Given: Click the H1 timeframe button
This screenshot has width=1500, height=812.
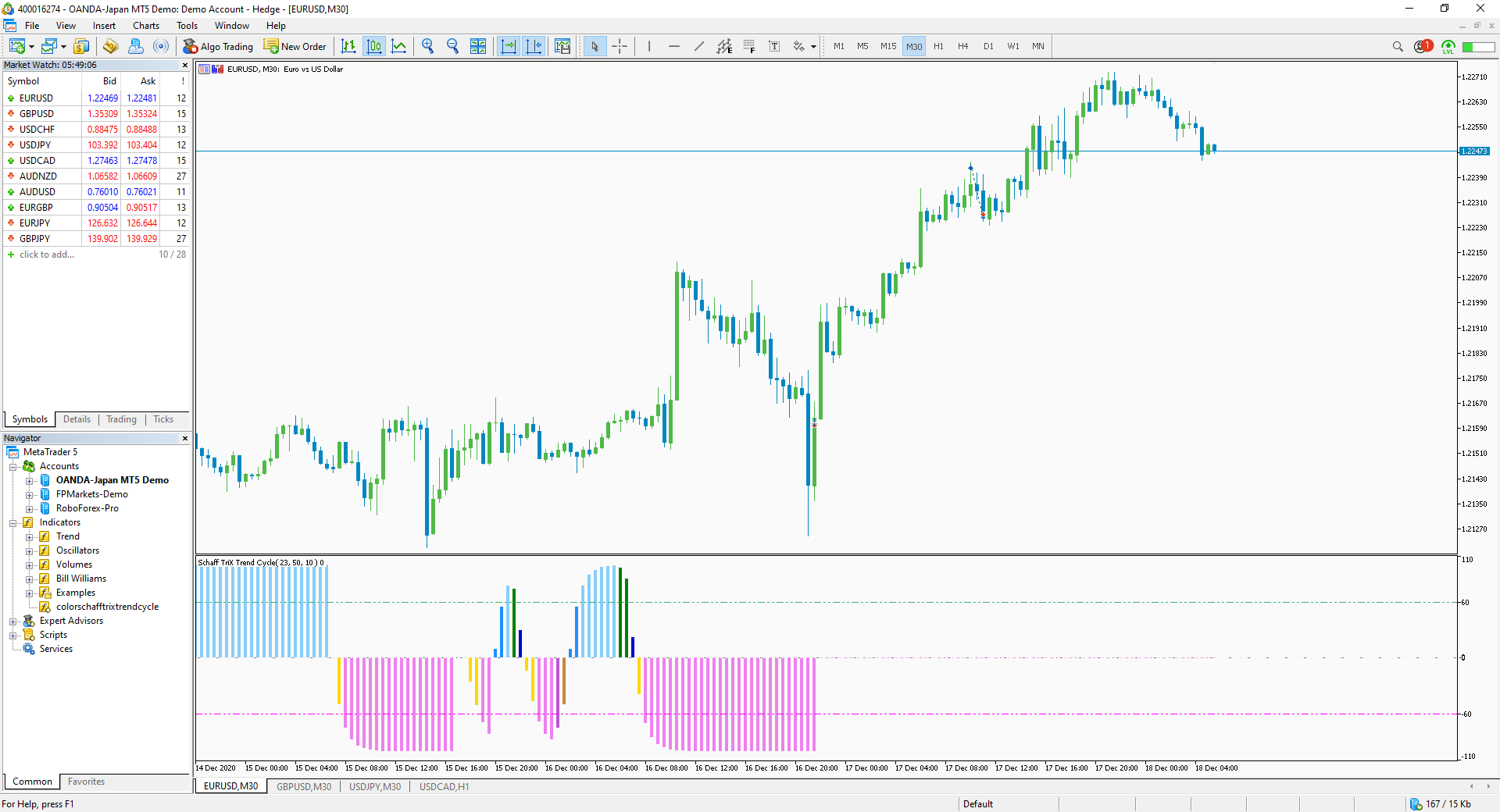Looking at the screenshot, I should click(938, 46).
